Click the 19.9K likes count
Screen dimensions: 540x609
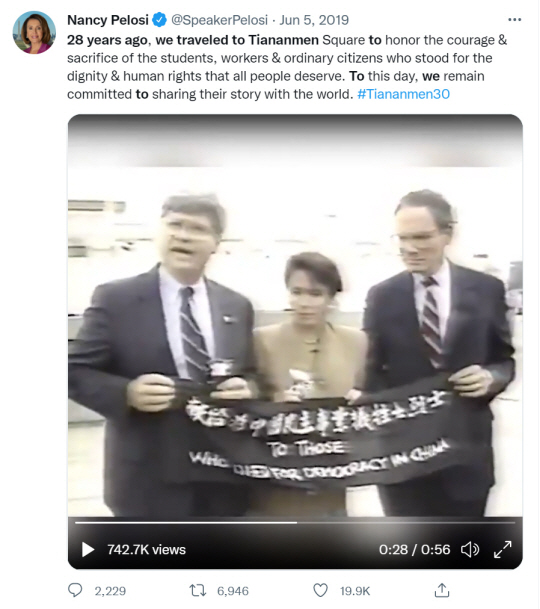point(355,591)
